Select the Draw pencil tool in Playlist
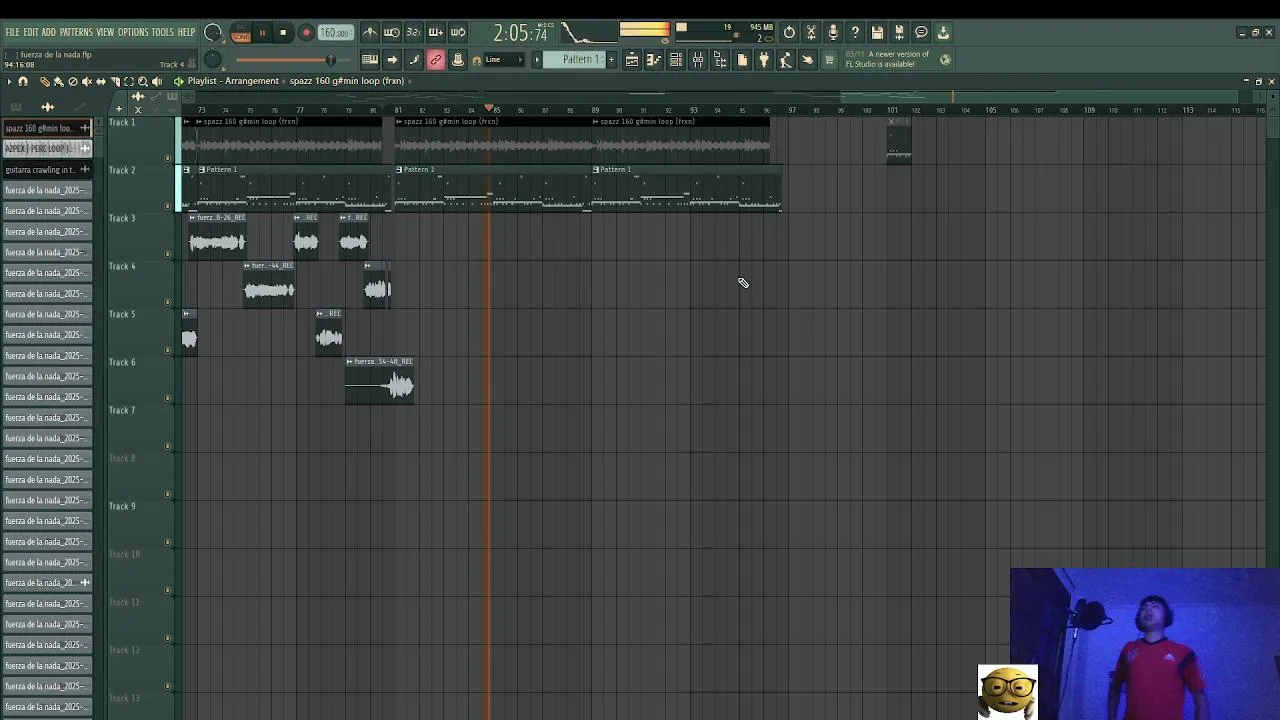Image resolution: width=1280 pixels, height=720 pixels. pyautogui.click(x=45, y=81)
